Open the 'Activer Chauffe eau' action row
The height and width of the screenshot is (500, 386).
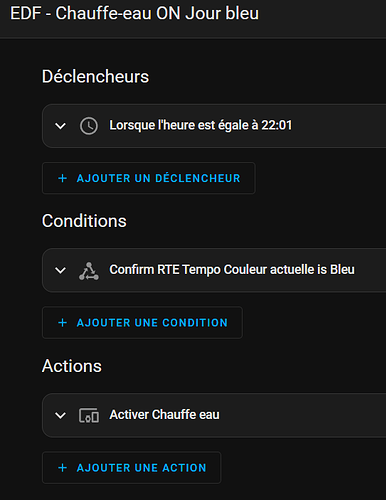(x=214, y=415)
